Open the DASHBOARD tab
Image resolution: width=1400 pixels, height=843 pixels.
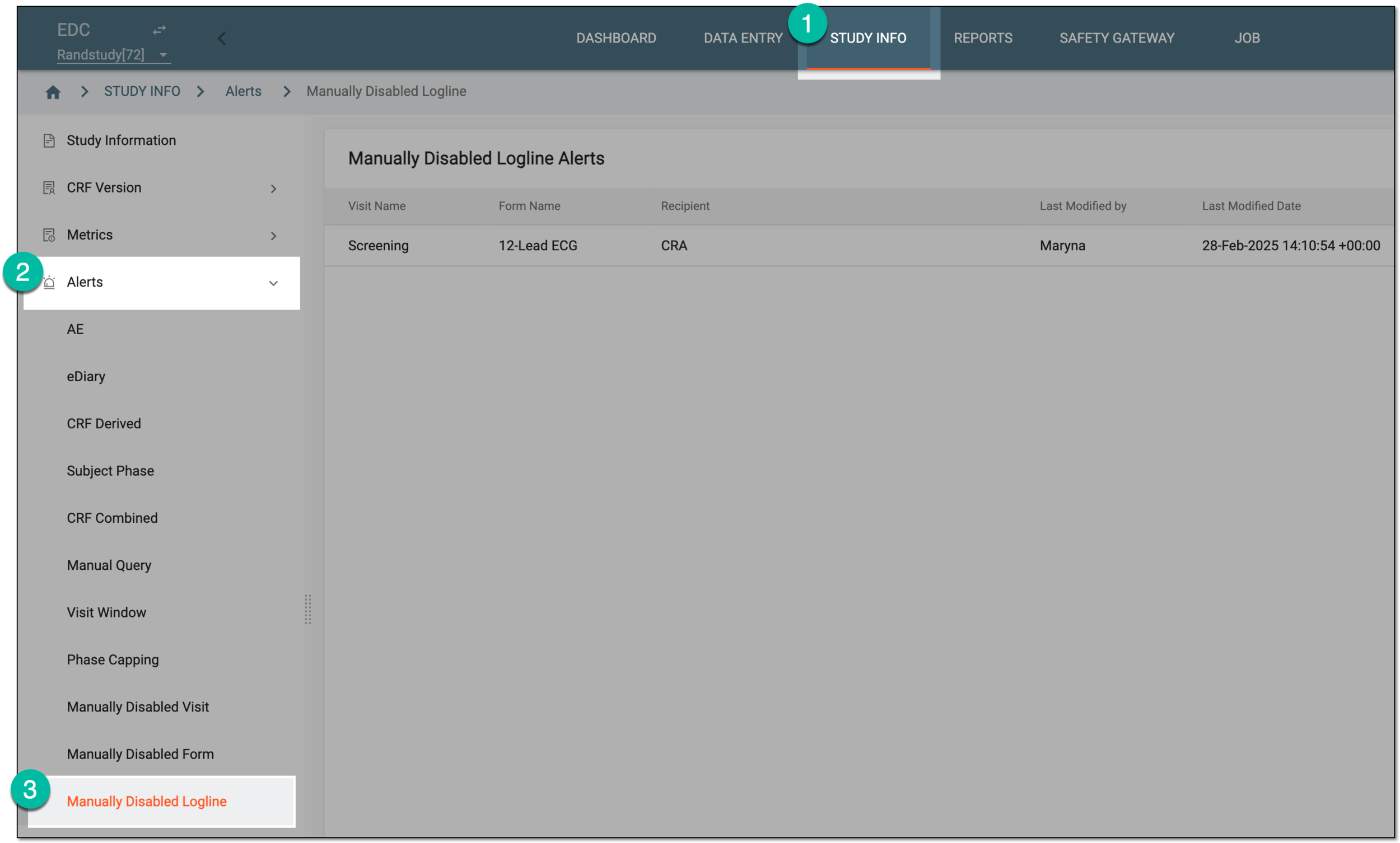coord(616,38)
